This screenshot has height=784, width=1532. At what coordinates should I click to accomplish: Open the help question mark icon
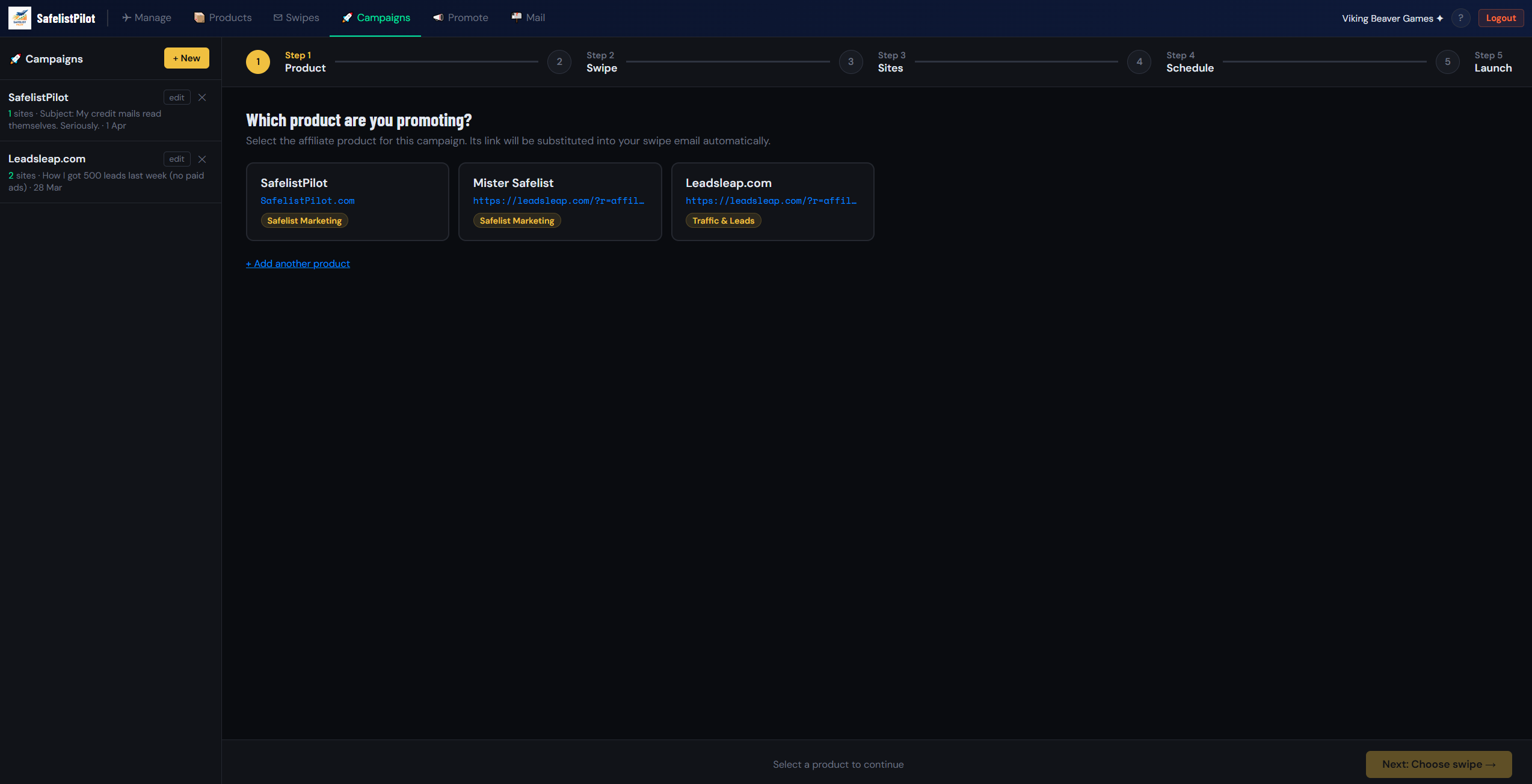pos(1460,17)
